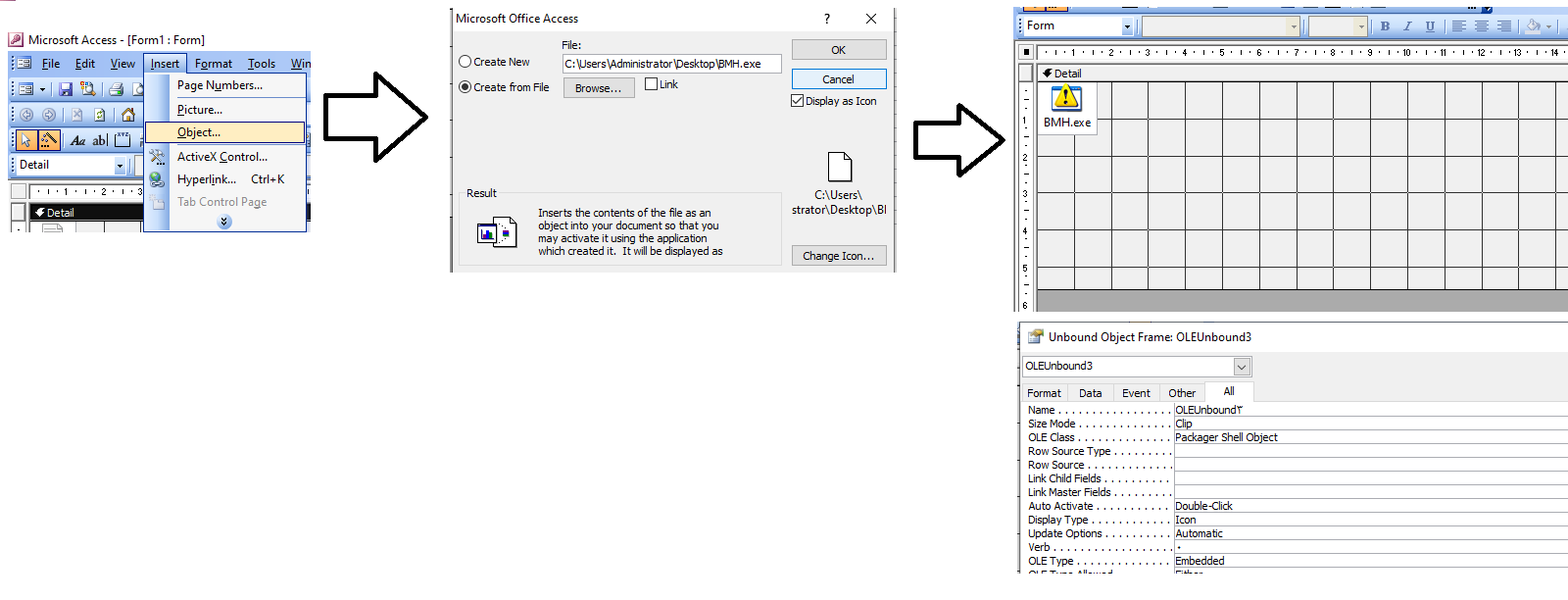
Task: Click the Back navigation arrow icon
Action: [26, 115]
